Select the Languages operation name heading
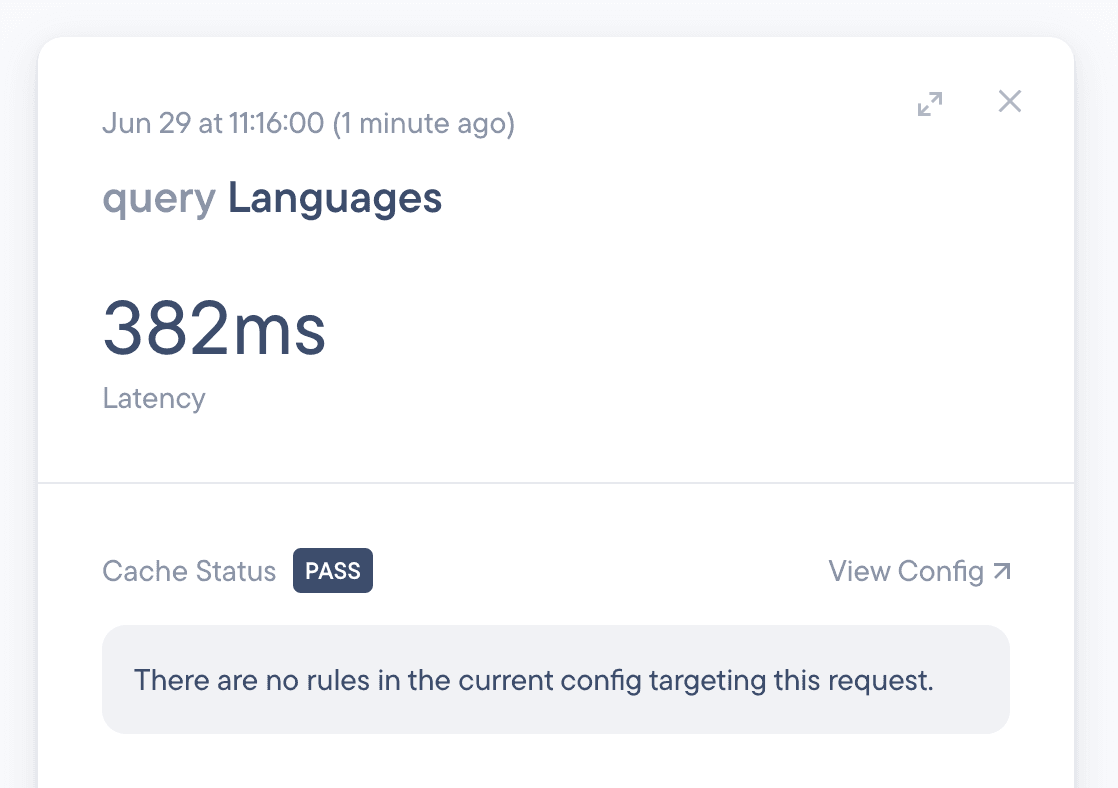This screenshot has height=788, width=1118. [x=334, y=198]
